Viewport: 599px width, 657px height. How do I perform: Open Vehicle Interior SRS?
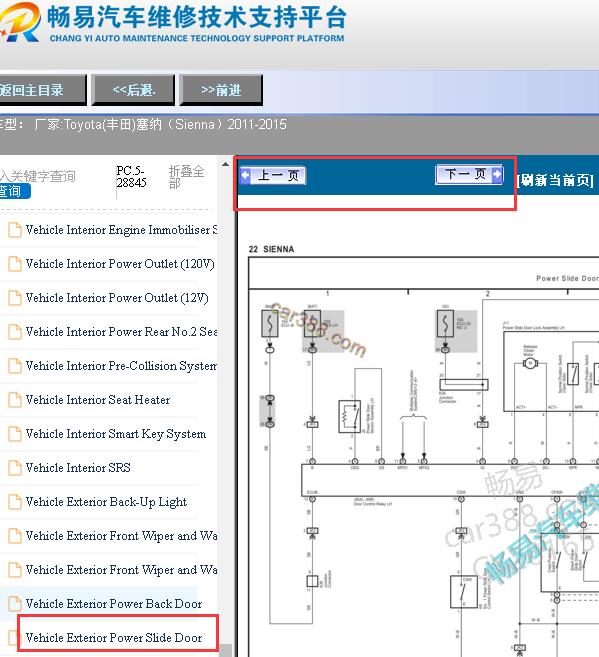78,468
